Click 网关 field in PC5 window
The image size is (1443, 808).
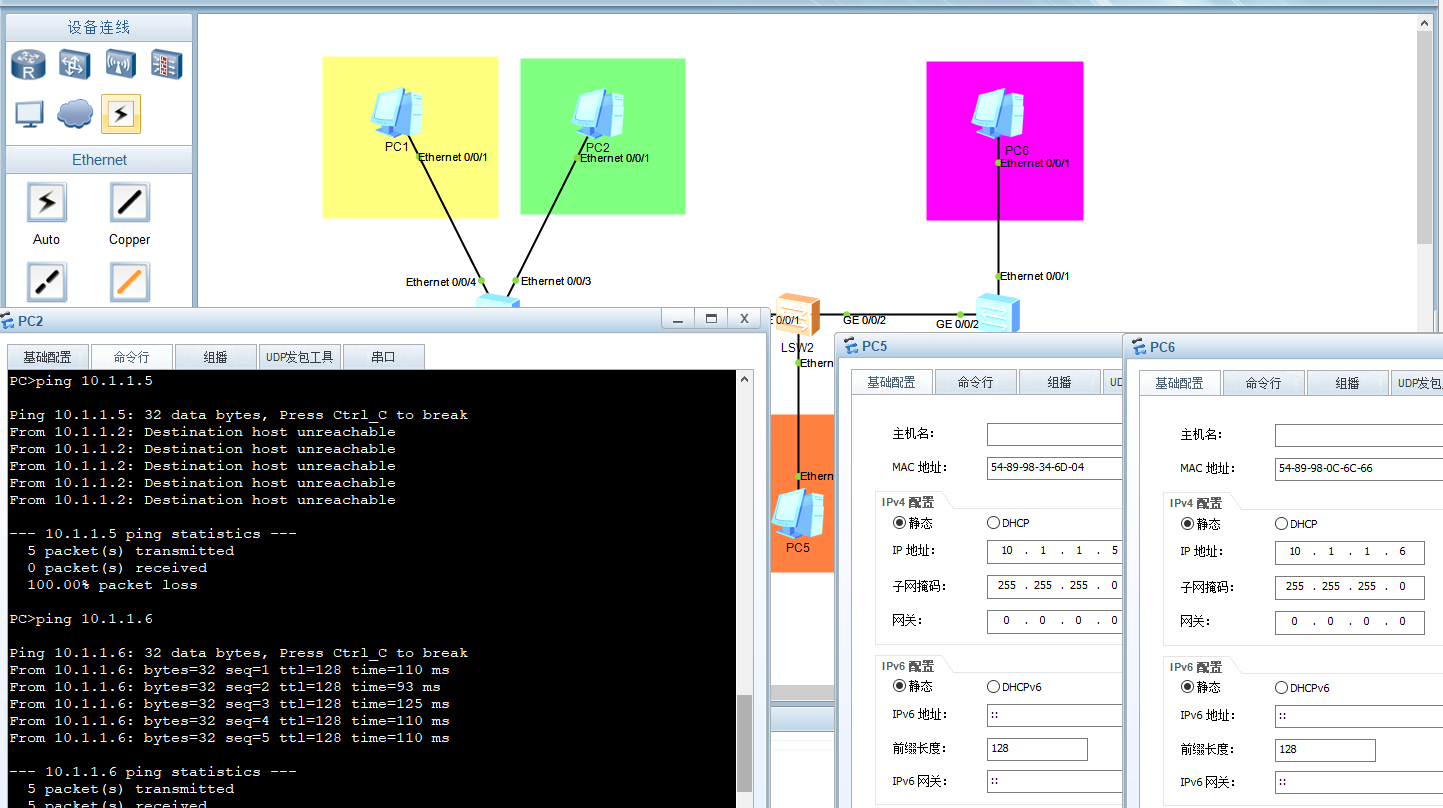coord(1054,620)
